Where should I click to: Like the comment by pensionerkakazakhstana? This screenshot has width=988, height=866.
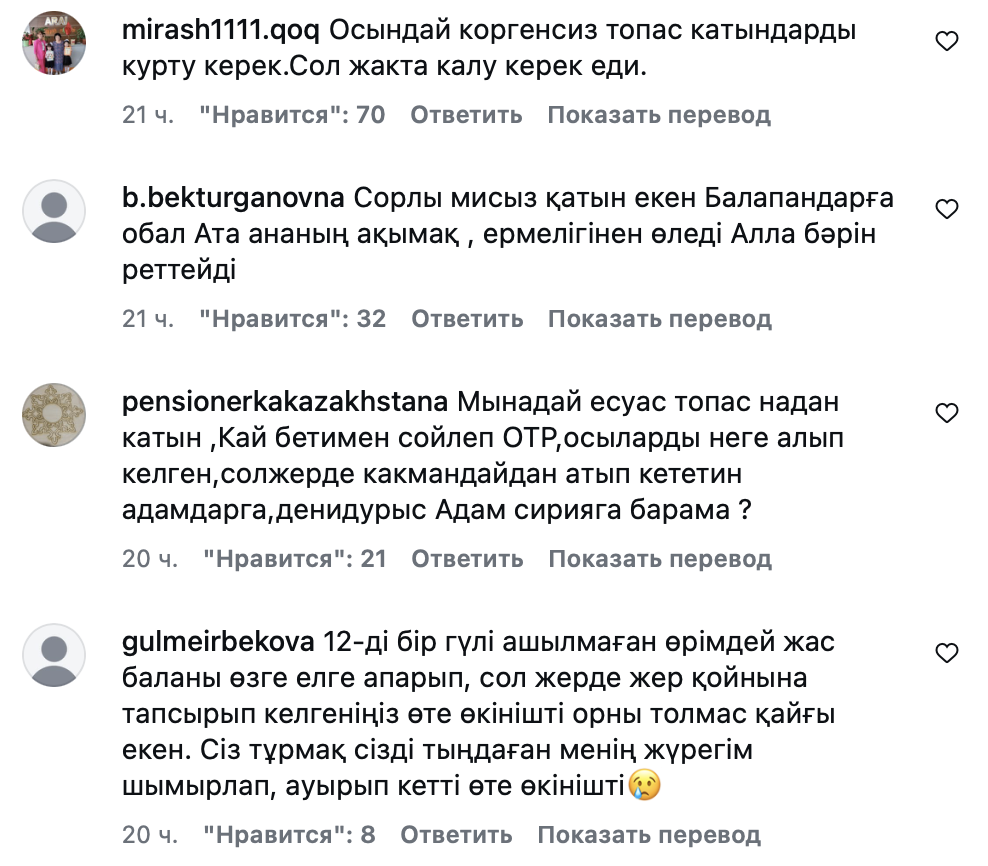click(x=946, y=412)
